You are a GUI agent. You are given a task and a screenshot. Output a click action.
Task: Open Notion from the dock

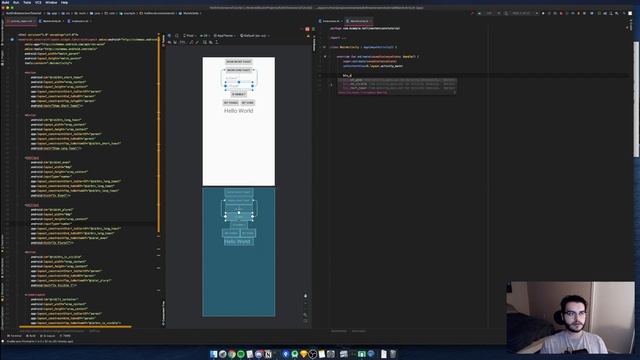(x=268, y=354)
